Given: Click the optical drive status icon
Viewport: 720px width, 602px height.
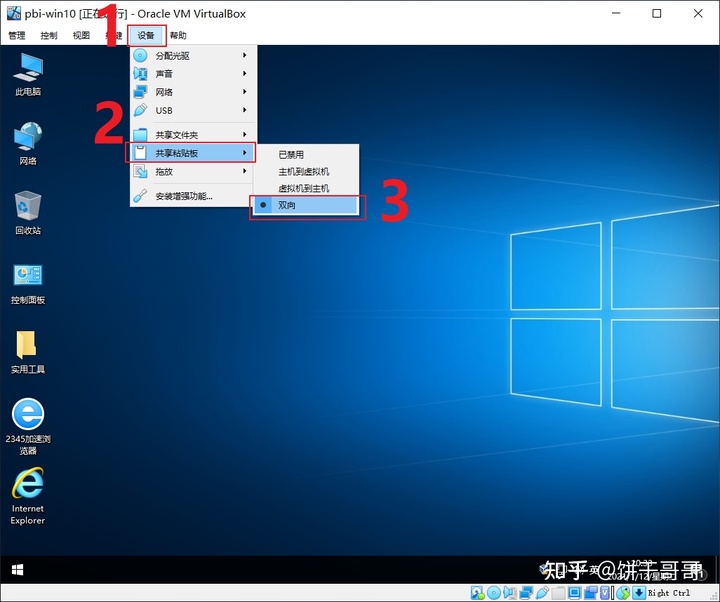Looking at the screenshot, I should point(494,593).
